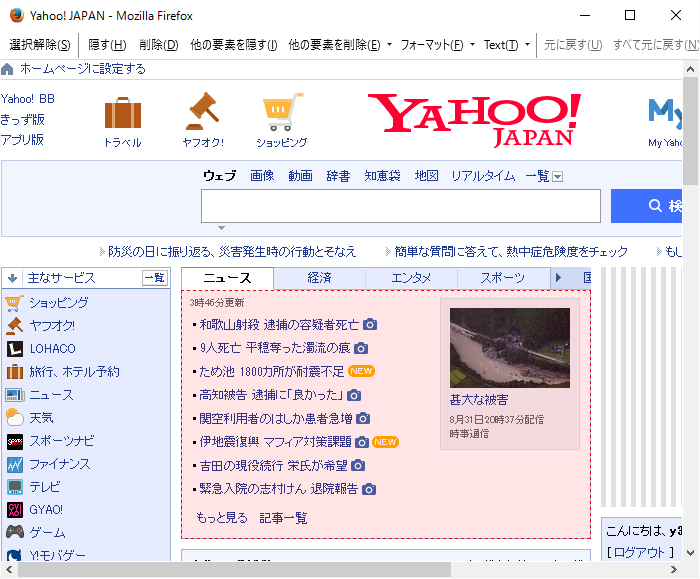
Task: Open the アプリ版 link
Action: coord(22,140)
